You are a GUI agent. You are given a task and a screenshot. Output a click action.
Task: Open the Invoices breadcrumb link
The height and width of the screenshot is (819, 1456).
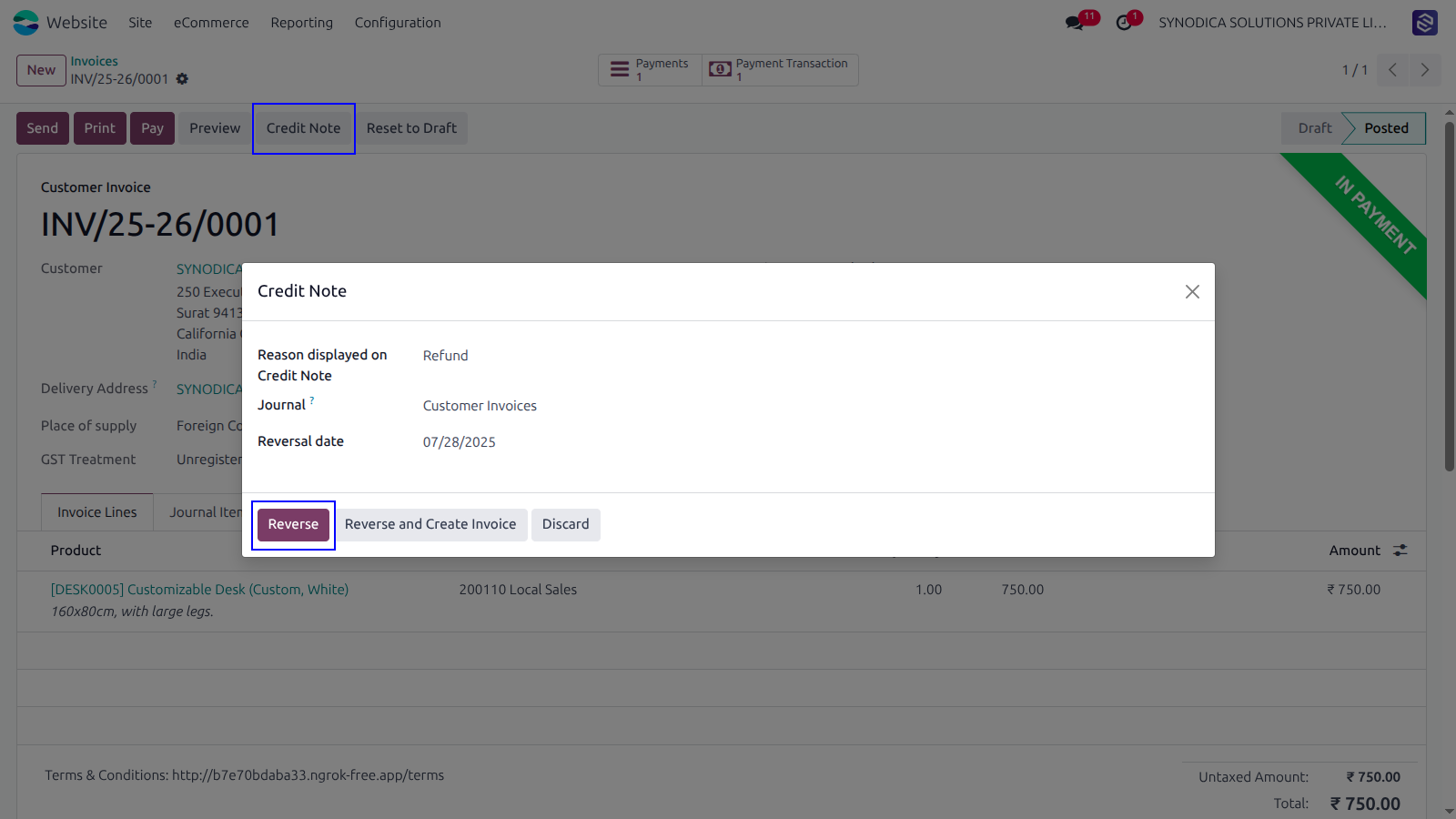tap(95, 61)
